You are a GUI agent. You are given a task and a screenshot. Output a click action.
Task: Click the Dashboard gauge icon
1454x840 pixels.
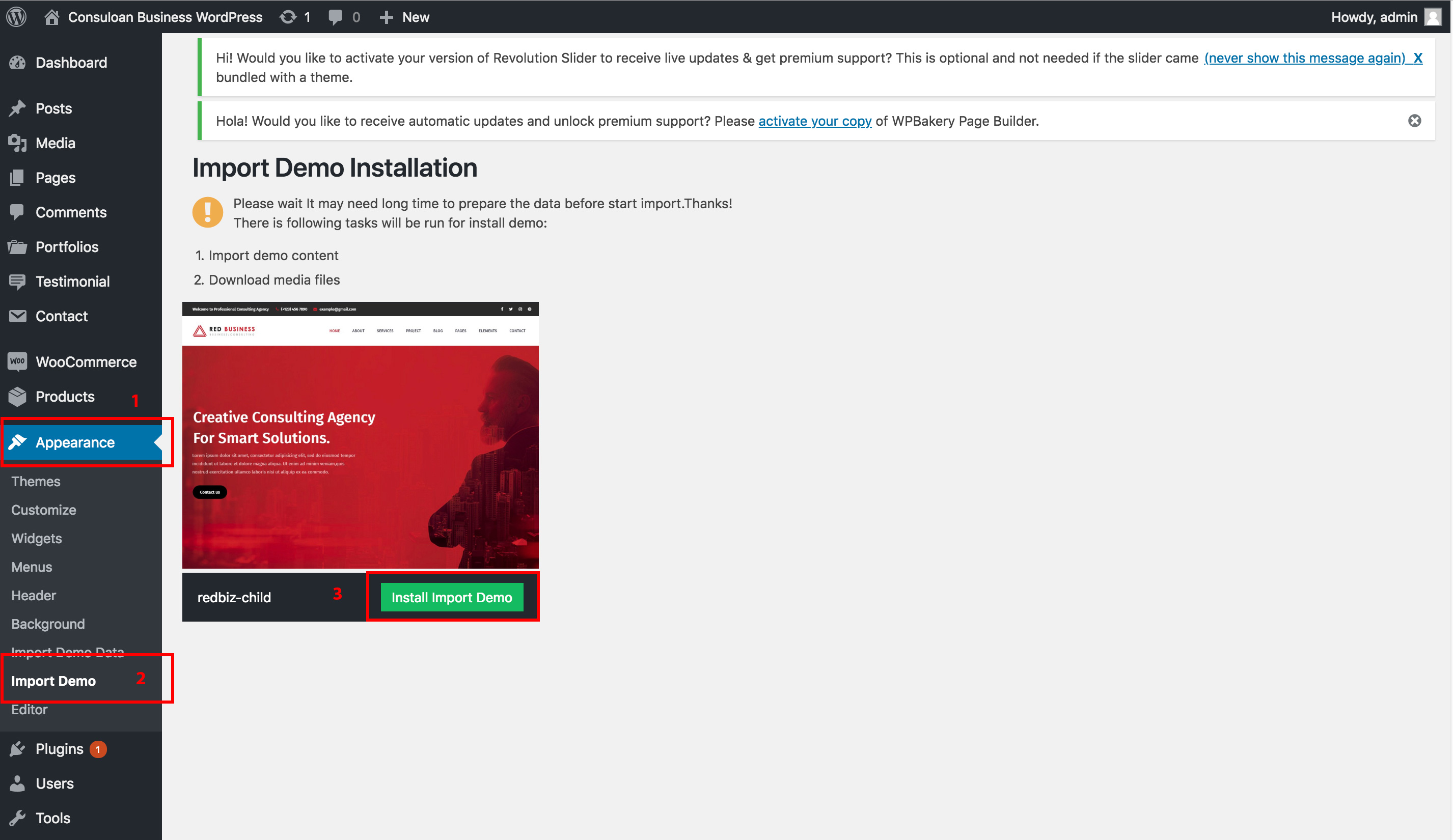click(x=17, y=62)
